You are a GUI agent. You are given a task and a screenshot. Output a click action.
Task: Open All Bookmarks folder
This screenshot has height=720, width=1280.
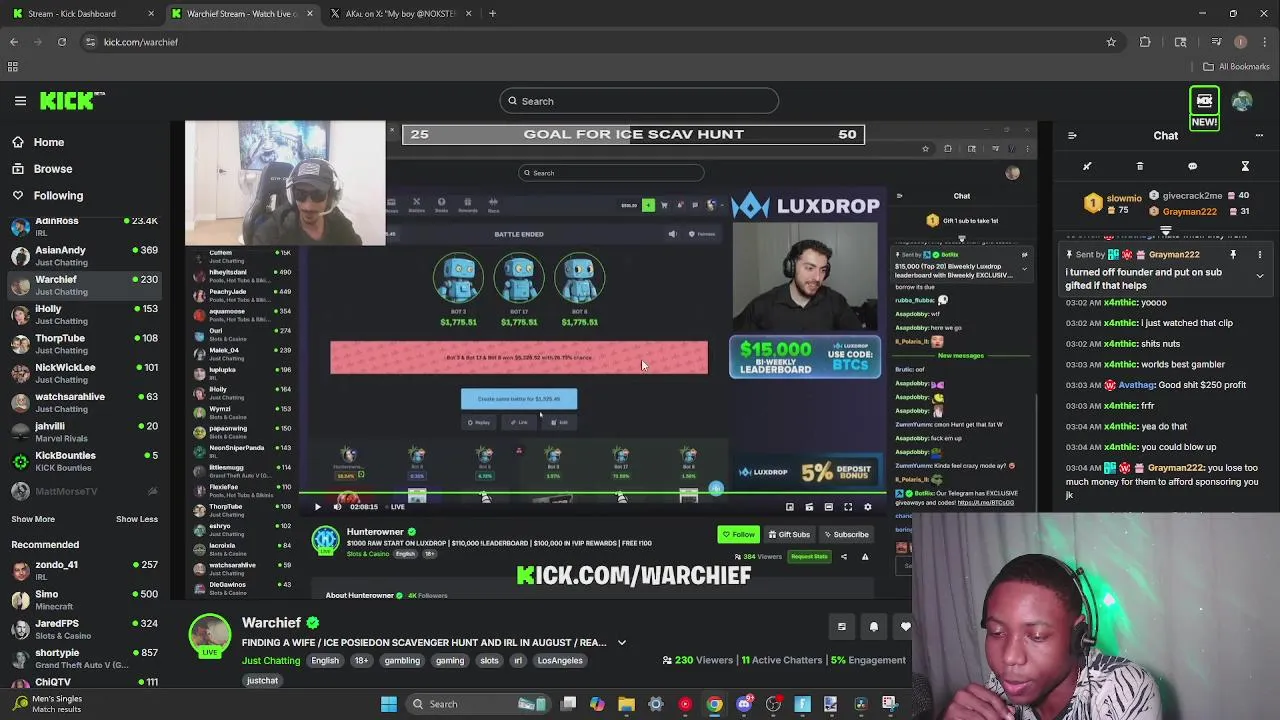[1236, 67]
